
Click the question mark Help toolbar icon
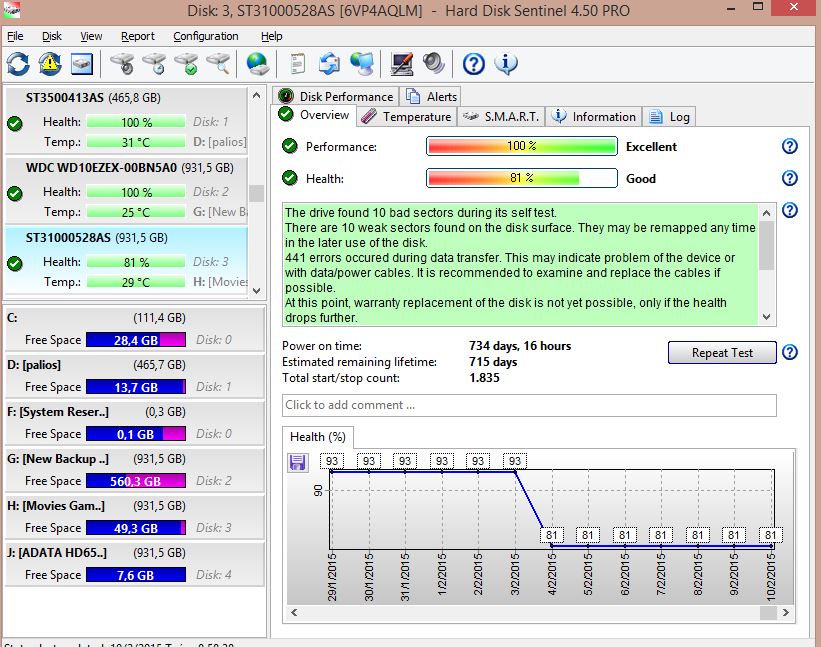point(474,64)
